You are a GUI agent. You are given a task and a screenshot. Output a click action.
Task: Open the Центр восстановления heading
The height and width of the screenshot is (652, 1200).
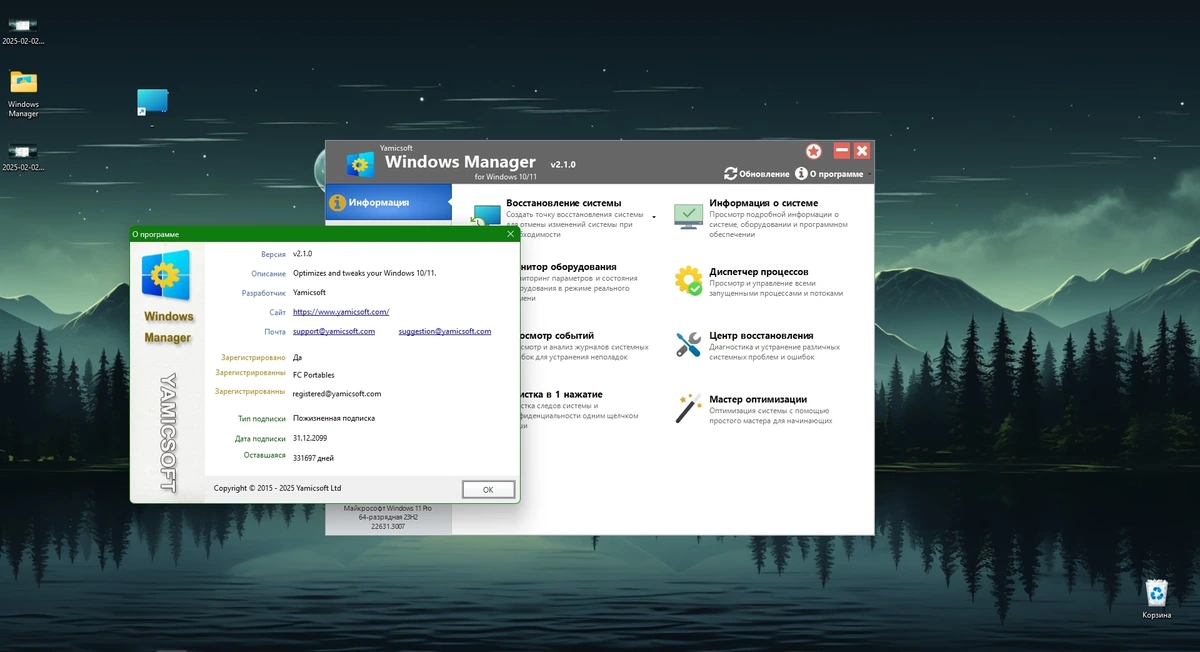[761, 336]
